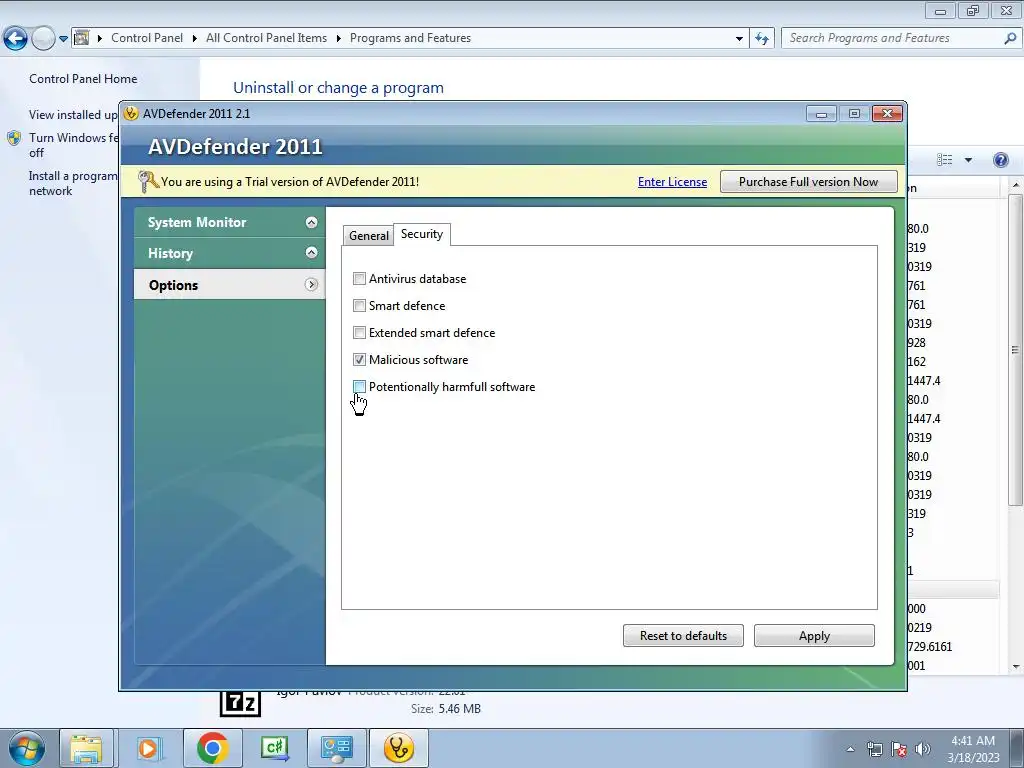Click Uninstall or change a program heading

(x=338, y=88)
